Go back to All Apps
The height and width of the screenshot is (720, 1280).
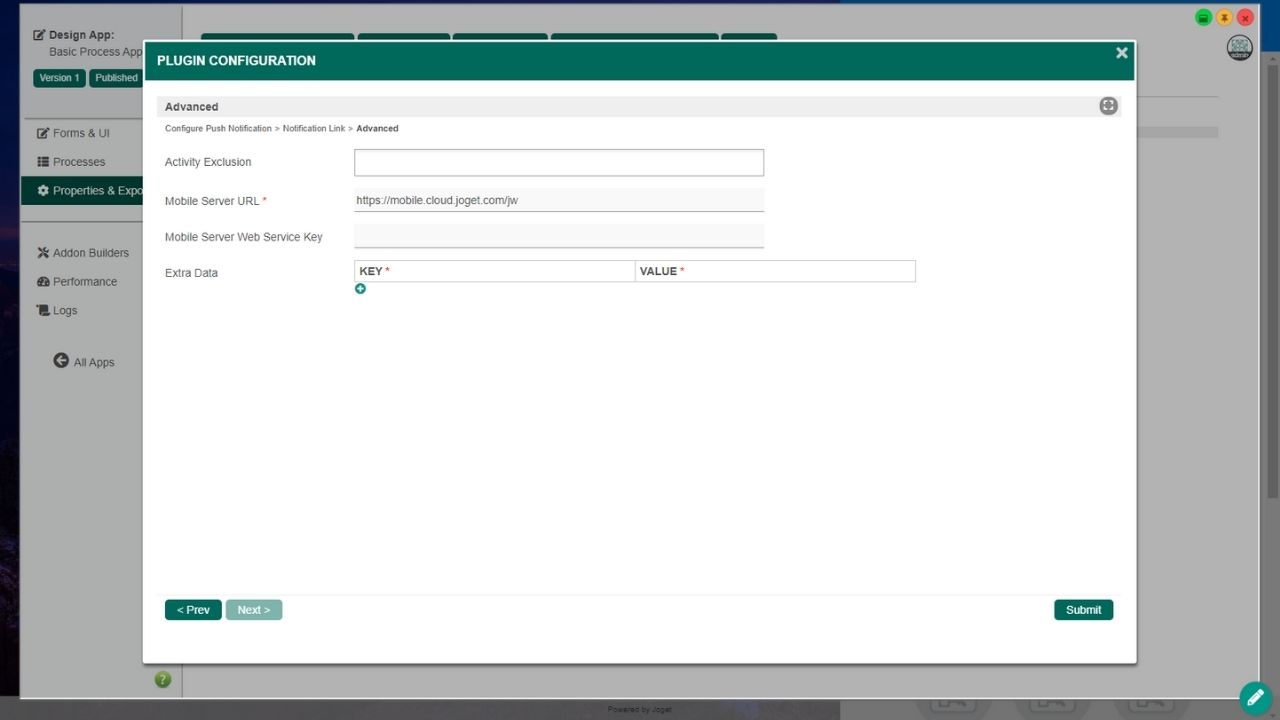click(x=85, y=362)
